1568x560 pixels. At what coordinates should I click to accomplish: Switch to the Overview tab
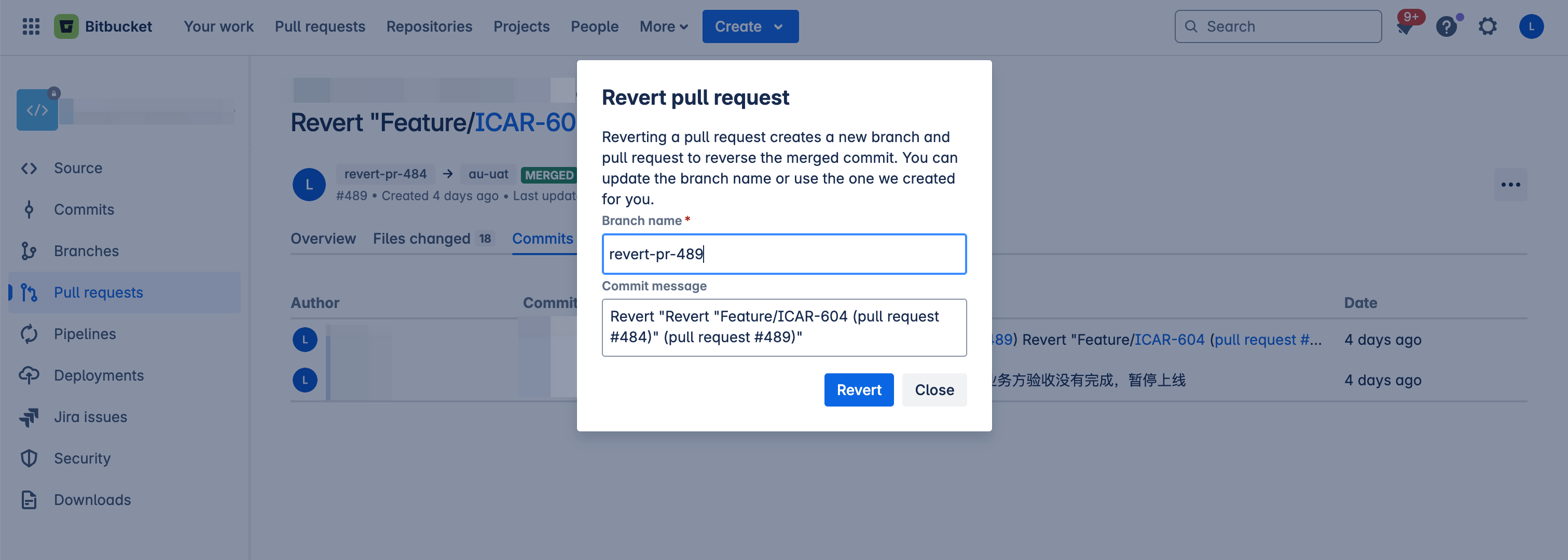click(x=323, y=239)
